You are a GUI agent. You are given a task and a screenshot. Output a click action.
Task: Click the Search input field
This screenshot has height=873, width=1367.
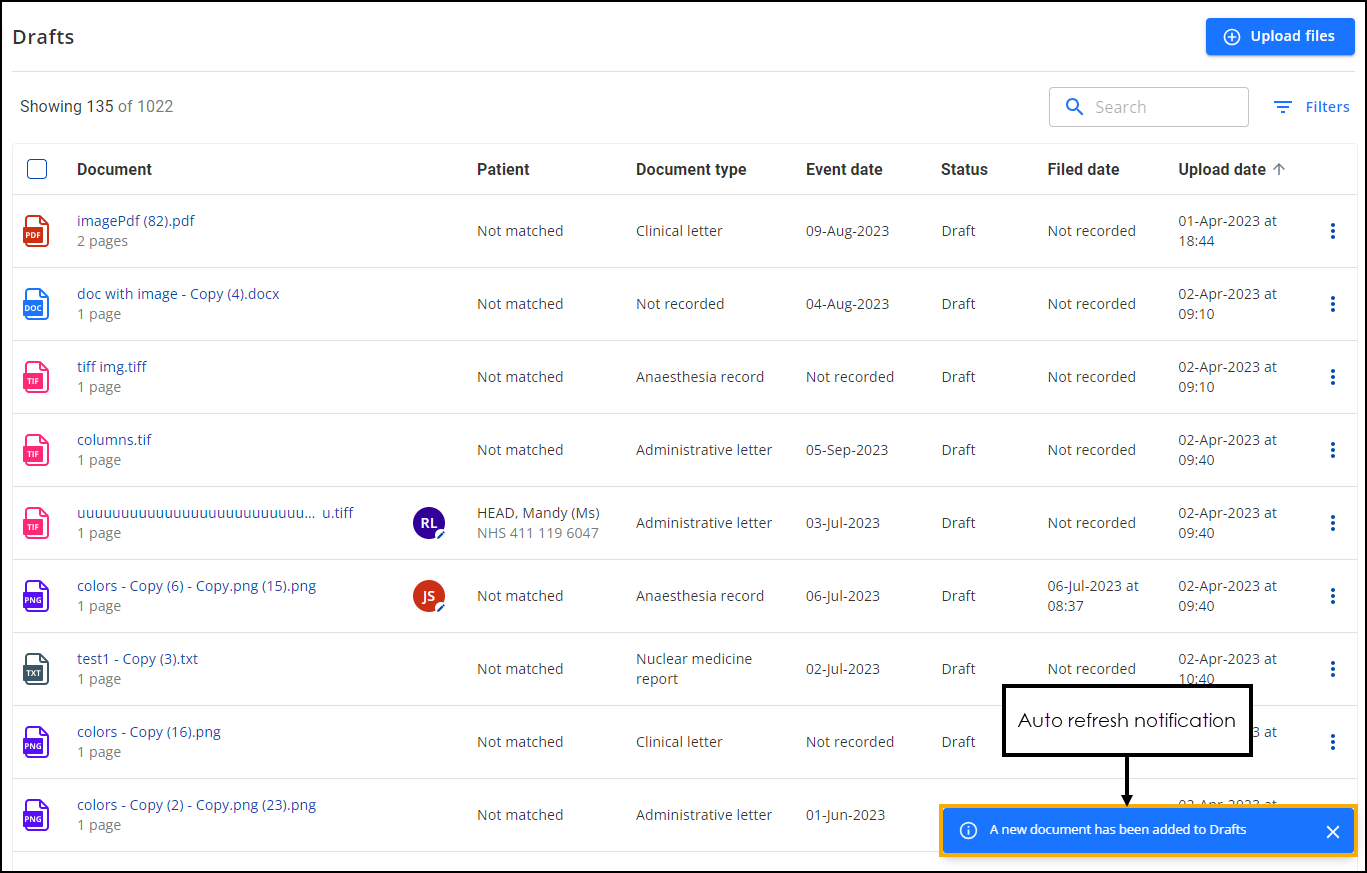coord(1149,107)
